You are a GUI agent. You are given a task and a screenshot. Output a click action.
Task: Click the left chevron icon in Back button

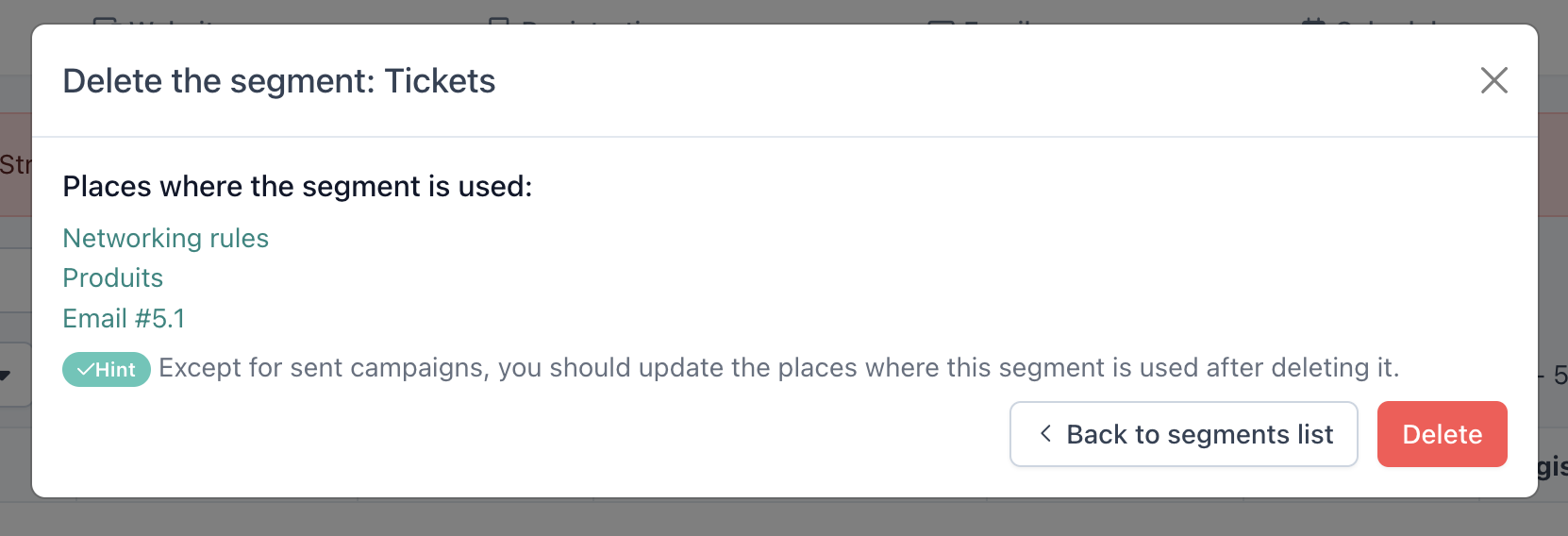(x=1045, y=433)
